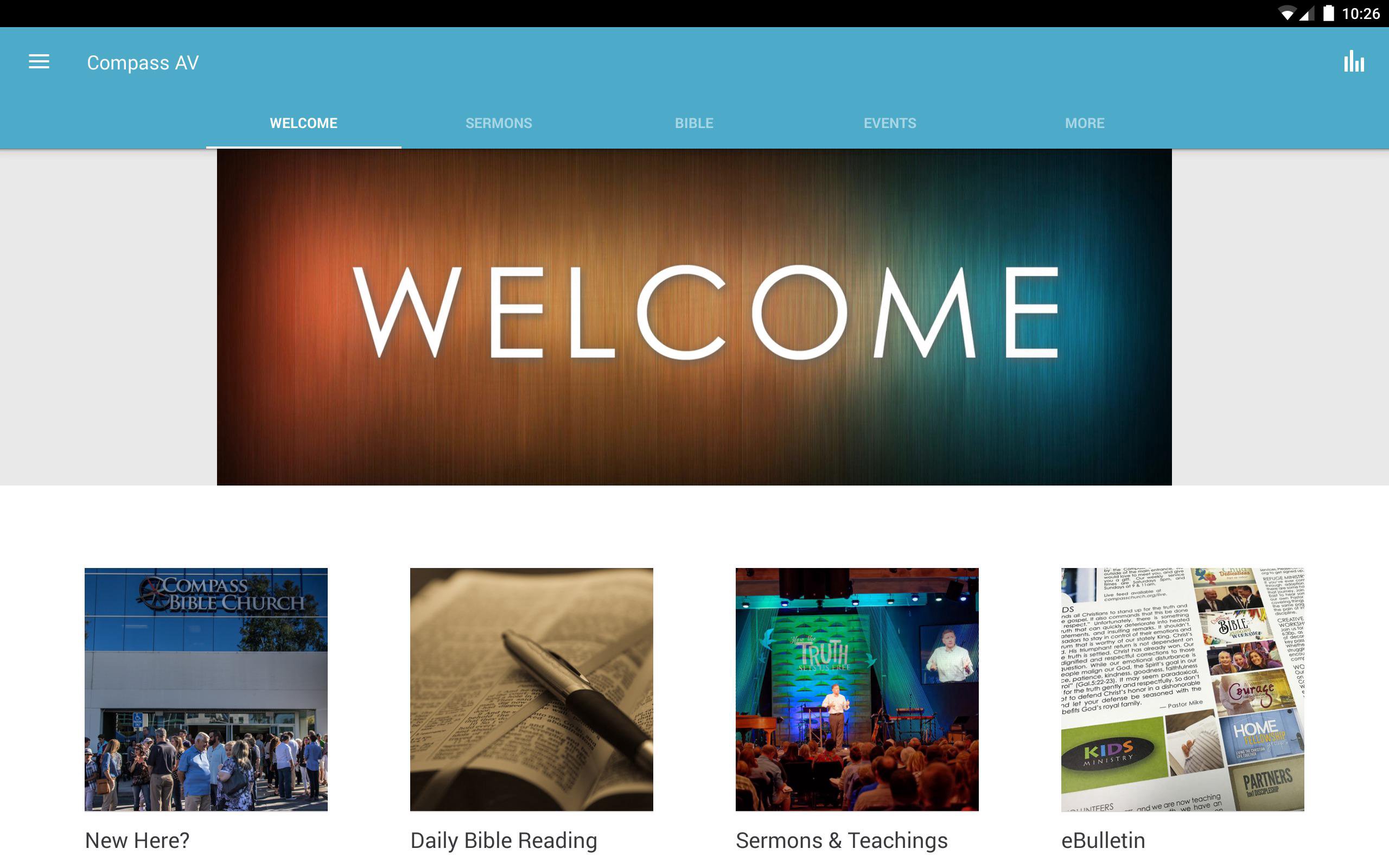Tap the Compass AV app title
Viewport: 1389px width, 868px height.
pyautogui.click(x=142, y=62)
